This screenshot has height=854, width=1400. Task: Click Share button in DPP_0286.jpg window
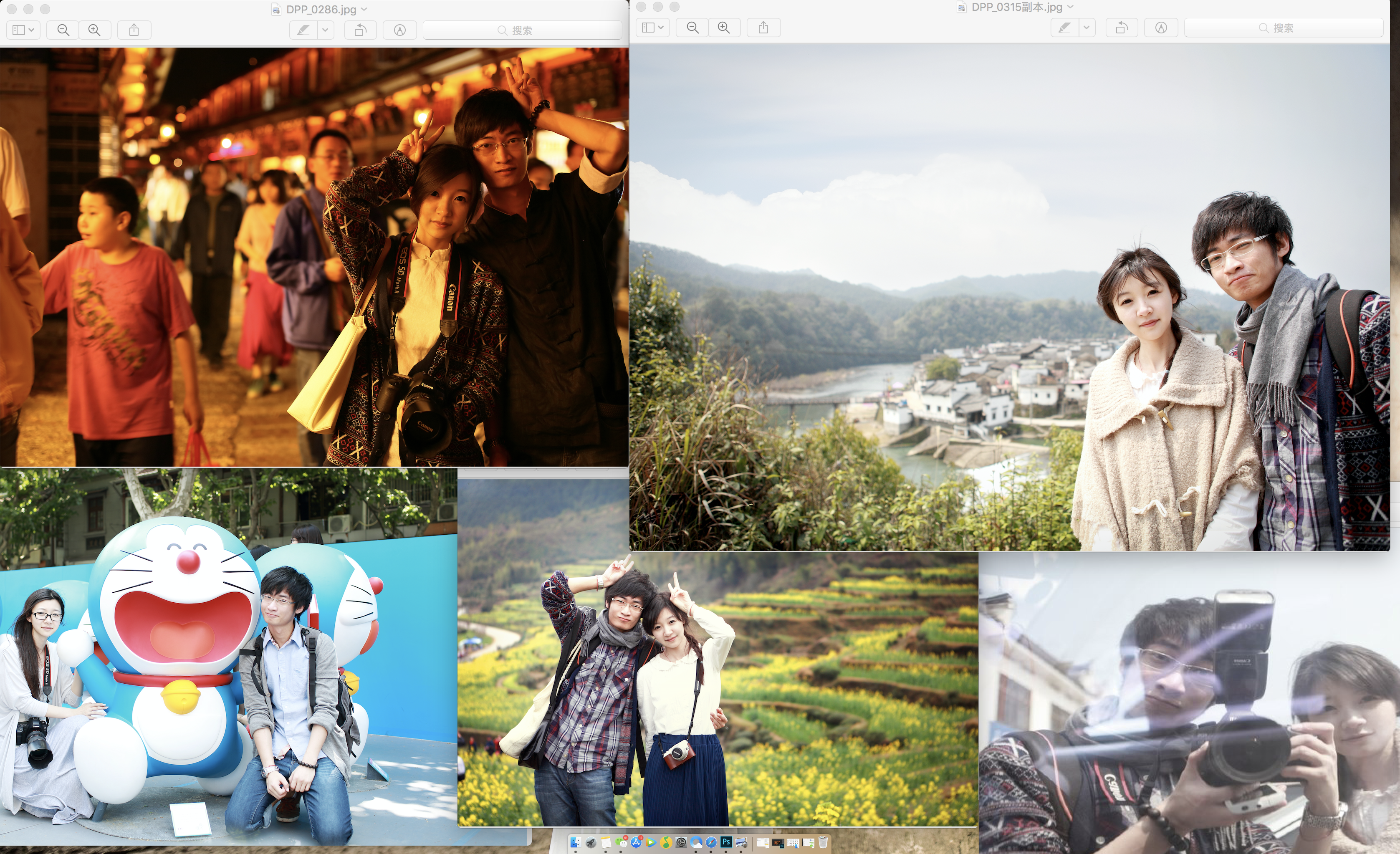tap(134, 30)
